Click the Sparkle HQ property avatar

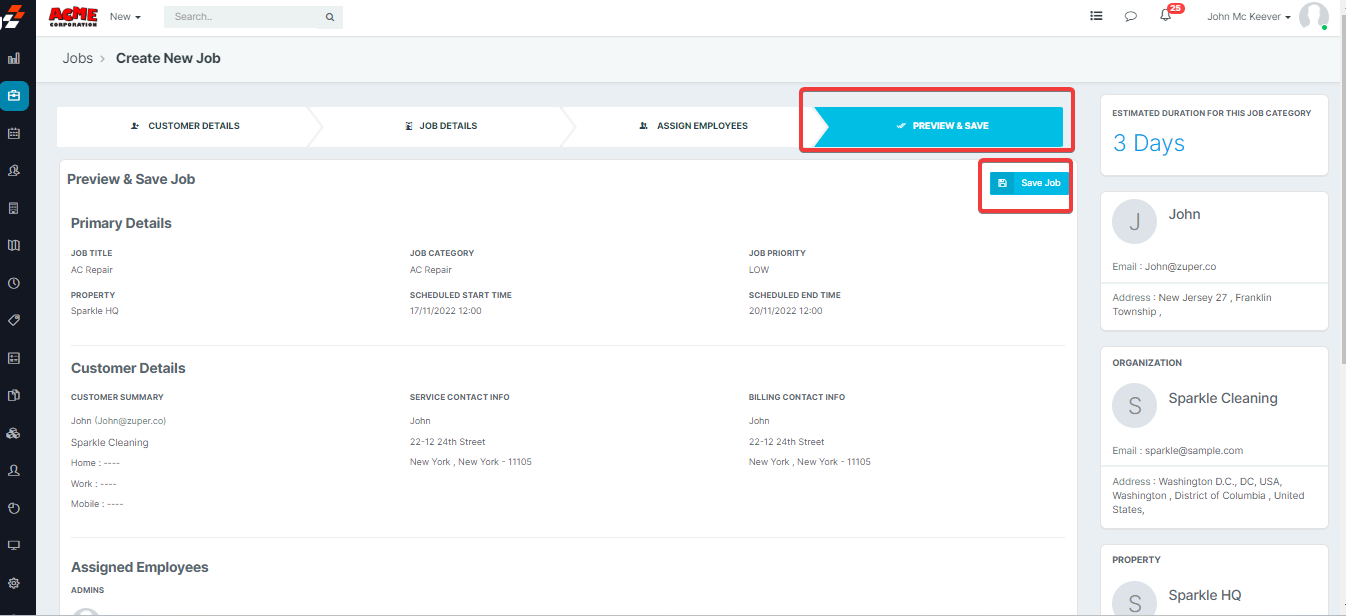point(1134,598)
